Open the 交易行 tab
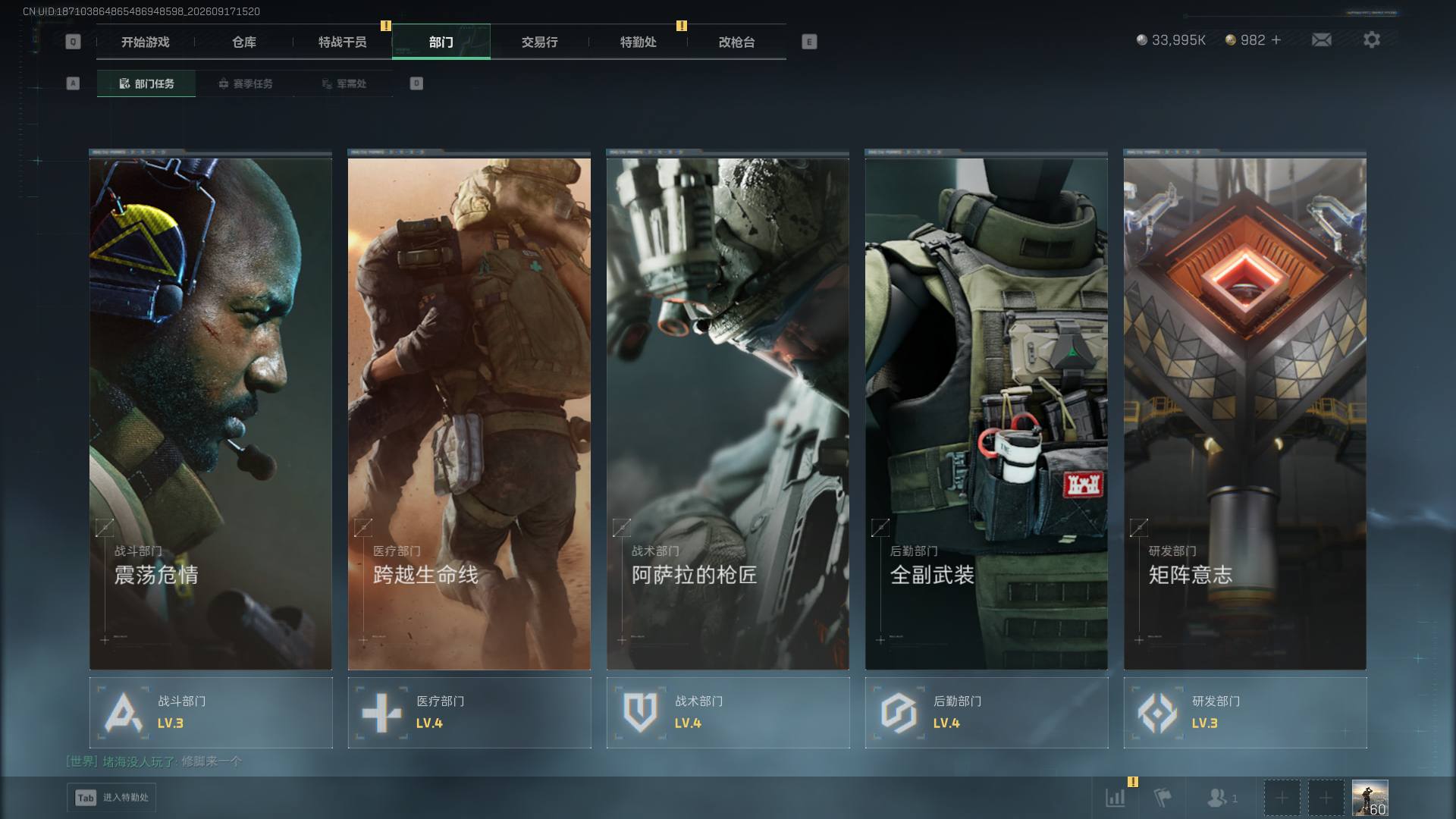The height and width of the screenshot is (819, 1456). coord(540,42)
